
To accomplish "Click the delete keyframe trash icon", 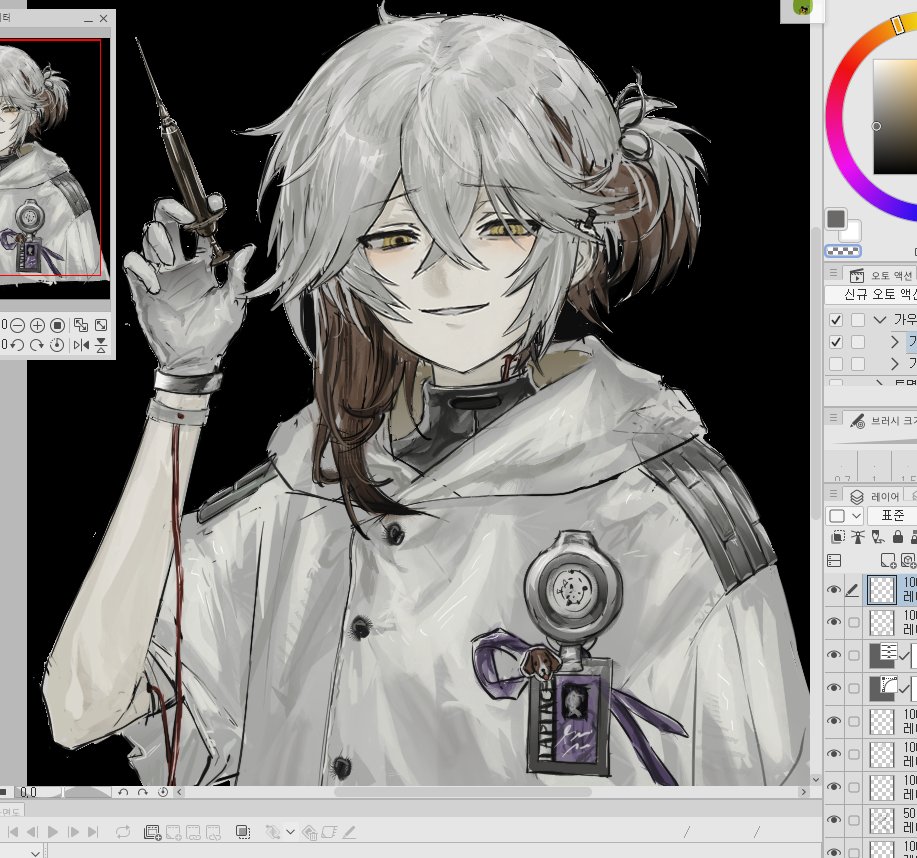I will pos(310,832).
